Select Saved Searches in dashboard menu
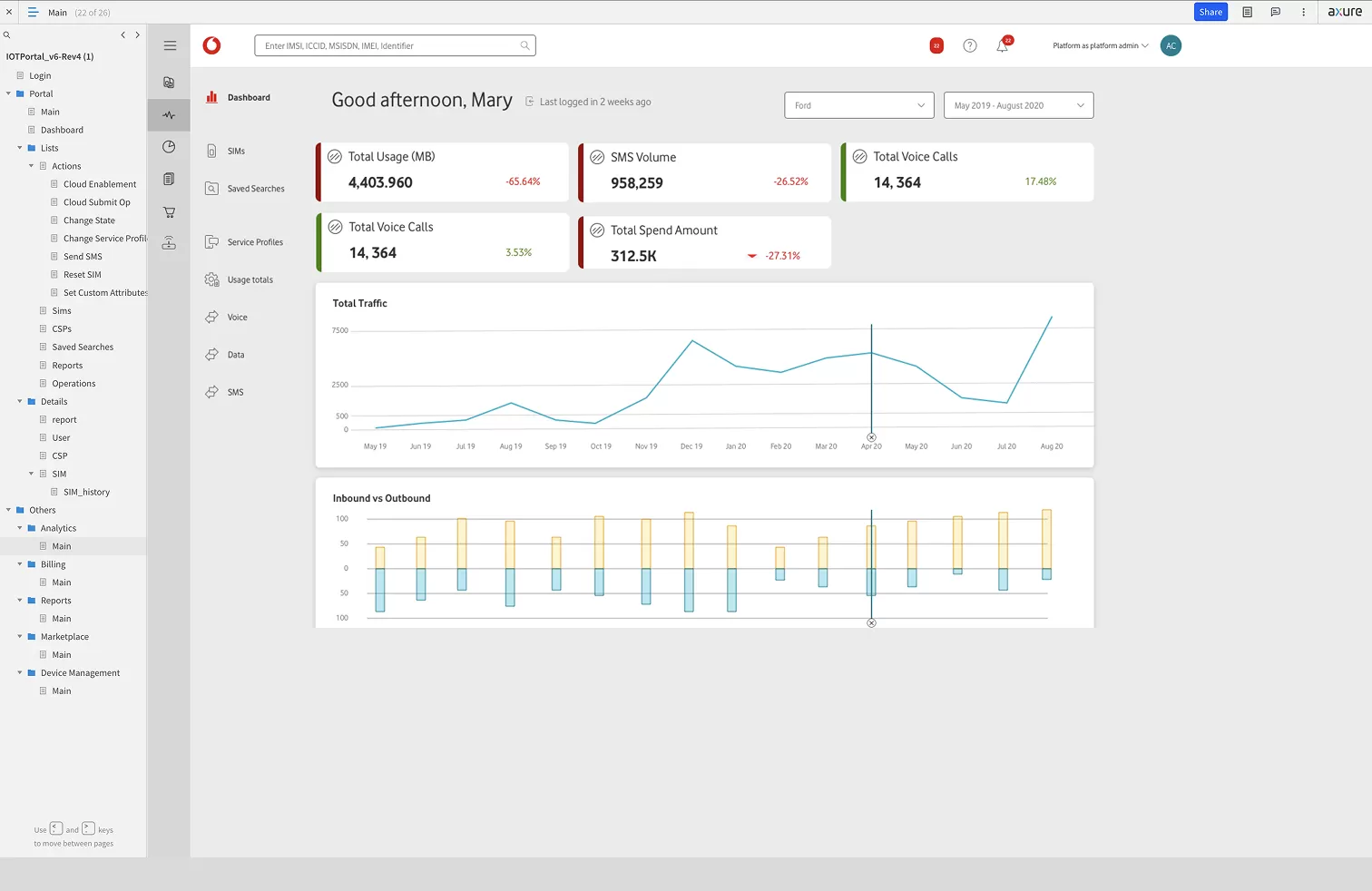Image resolution: width=1372 pixels, height=891 pixels. [255, 189]
